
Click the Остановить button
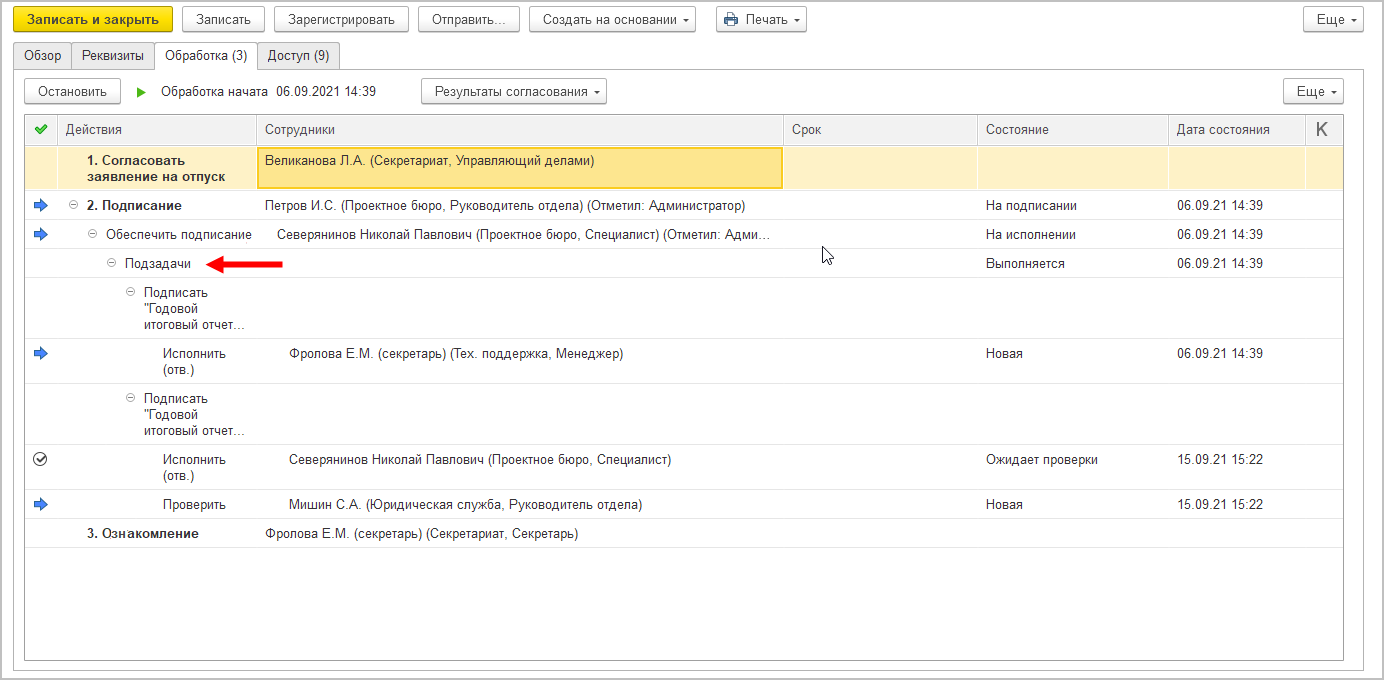[x=72, y=92]
